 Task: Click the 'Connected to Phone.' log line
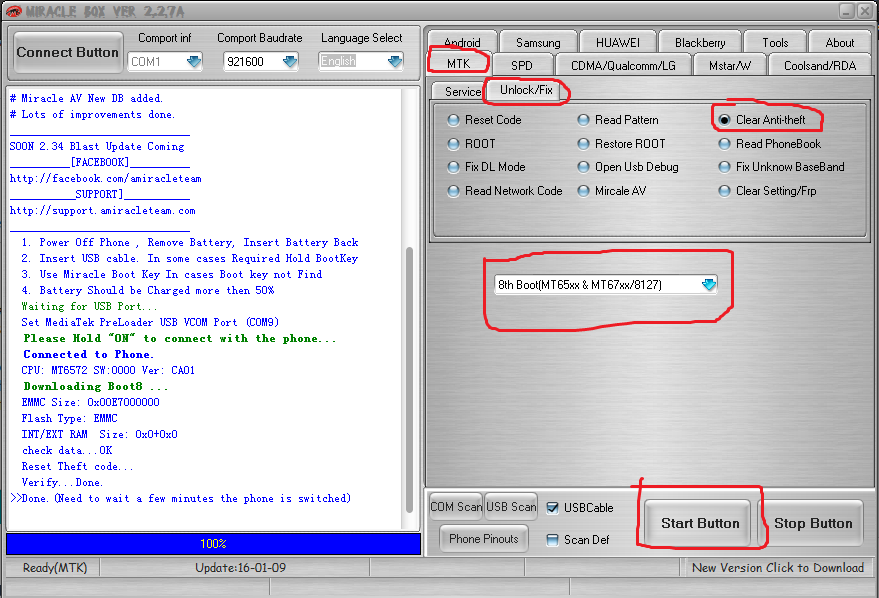(88, 354)
